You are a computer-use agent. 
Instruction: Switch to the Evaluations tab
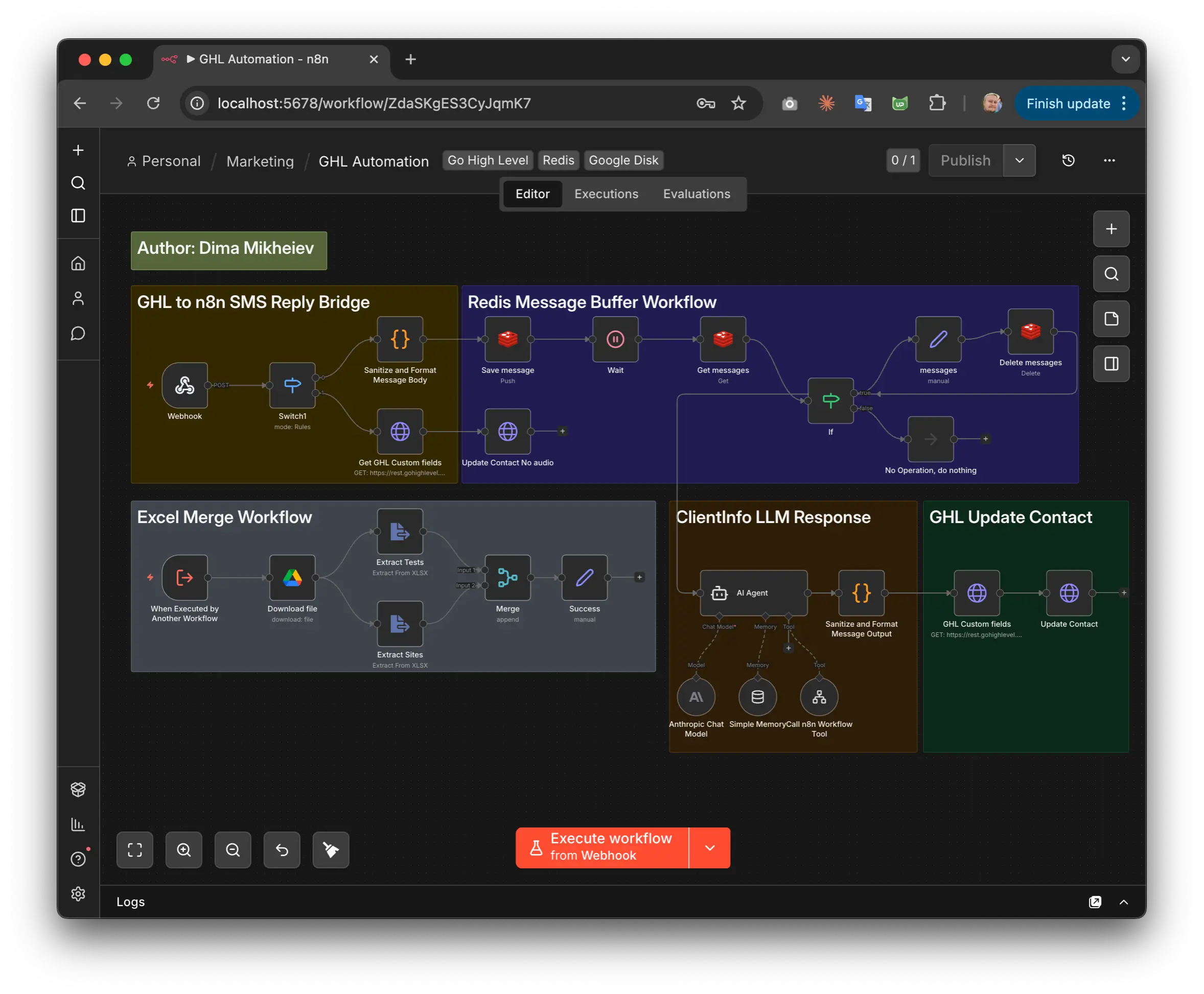(x=697, y=194)
